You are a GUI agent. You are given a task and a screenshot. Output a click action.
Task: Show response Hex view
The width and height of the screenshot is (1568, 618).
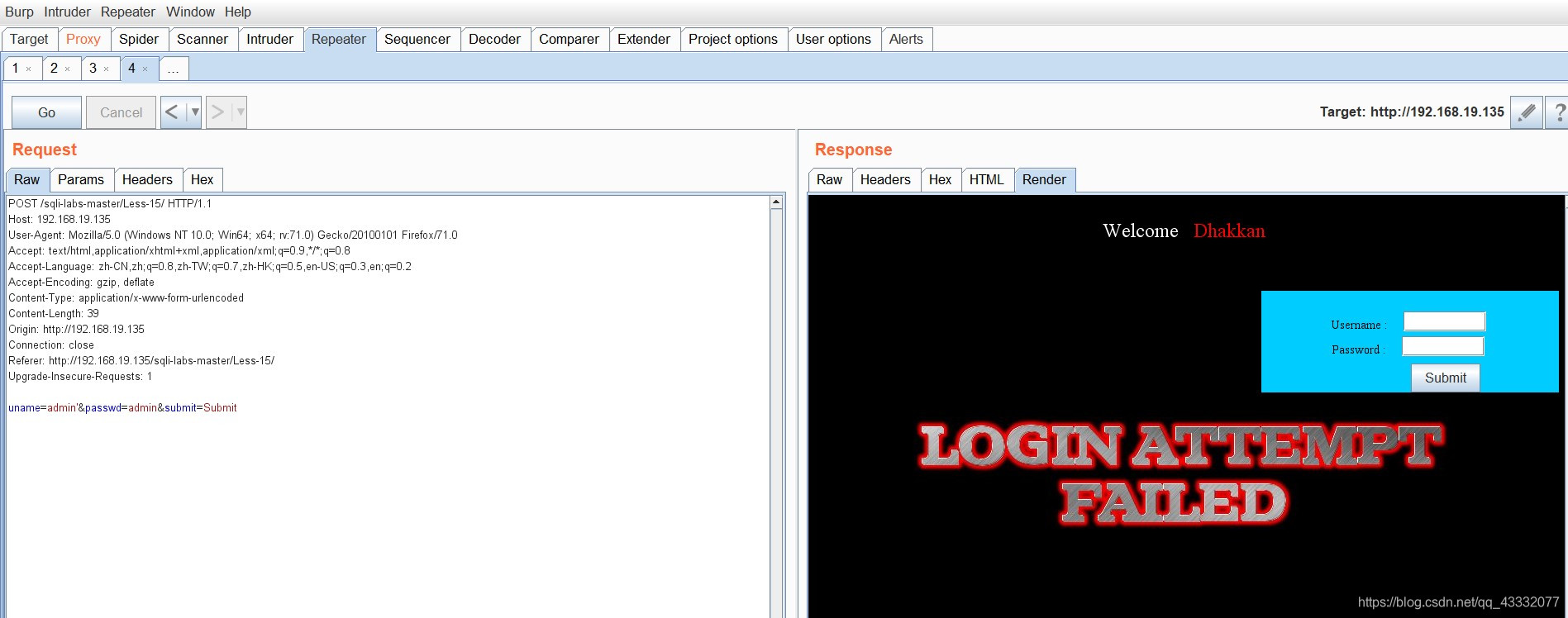coord(941,180)
